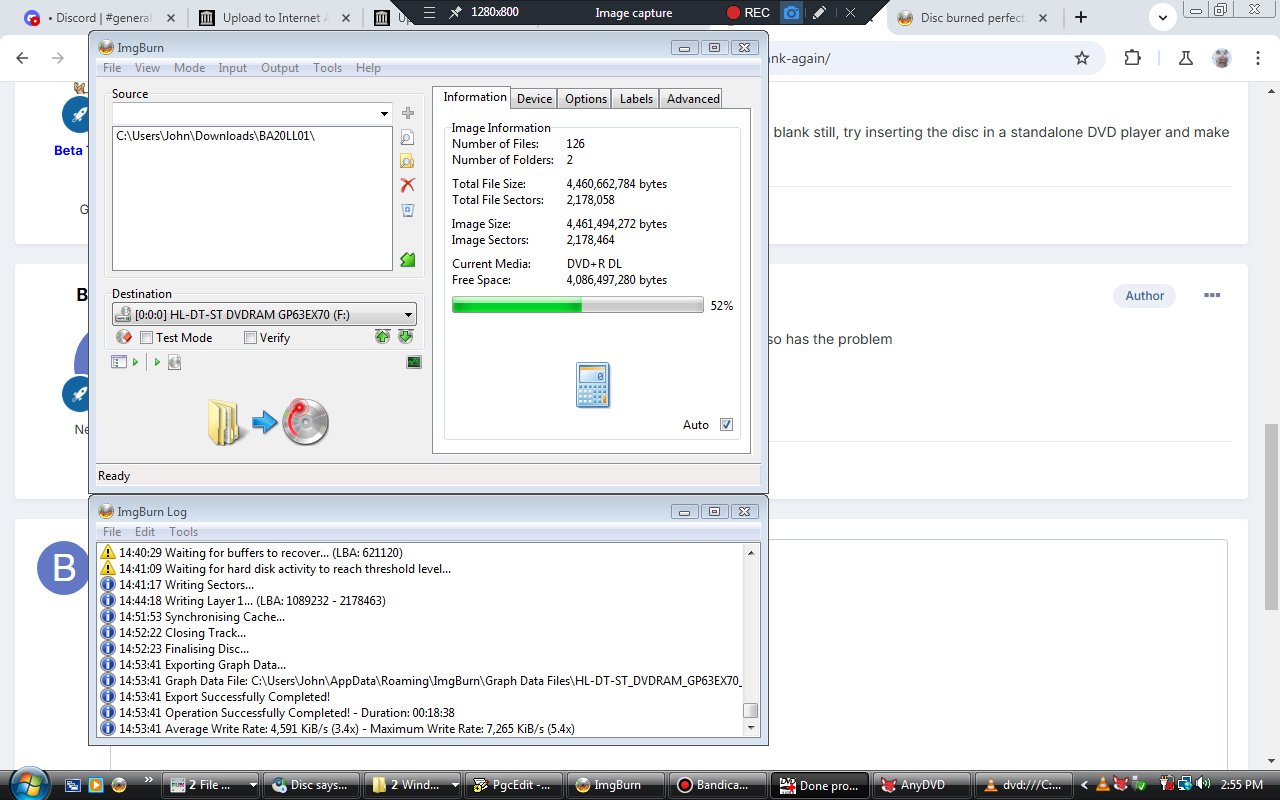Click the eject tray green up arrow
The width and height of the screenshot is (1280, 800).
pos(382,337)
